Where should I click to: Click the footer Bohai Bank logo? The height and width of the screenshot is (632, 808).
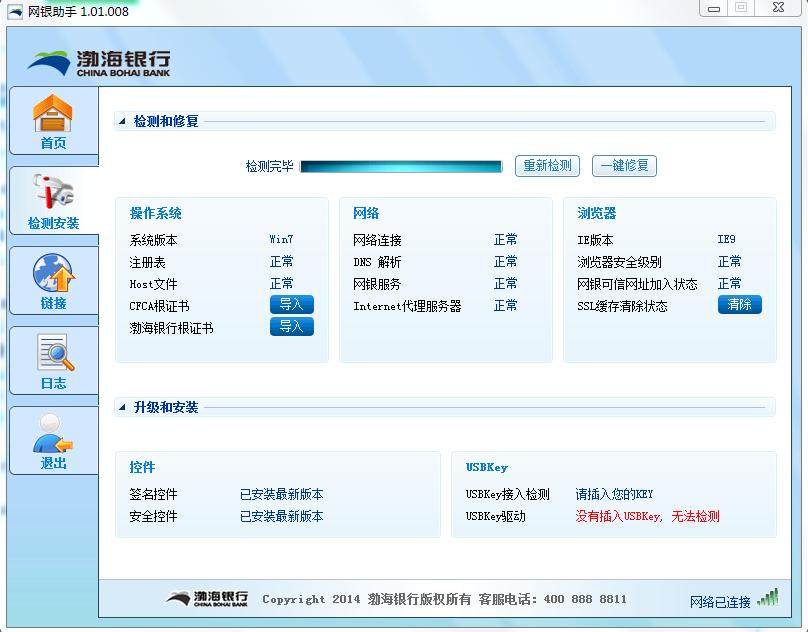[207, 598]
